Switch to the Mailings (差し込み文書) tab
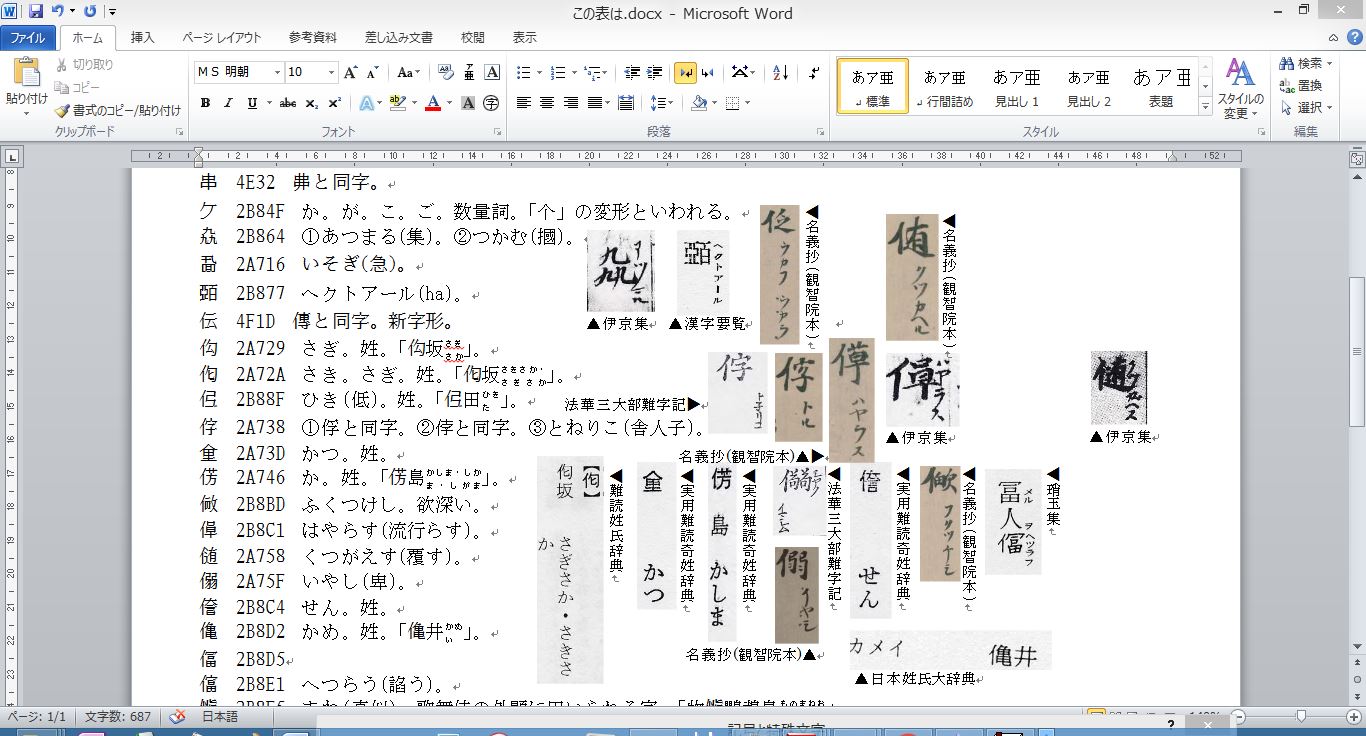 click(399, 38)
